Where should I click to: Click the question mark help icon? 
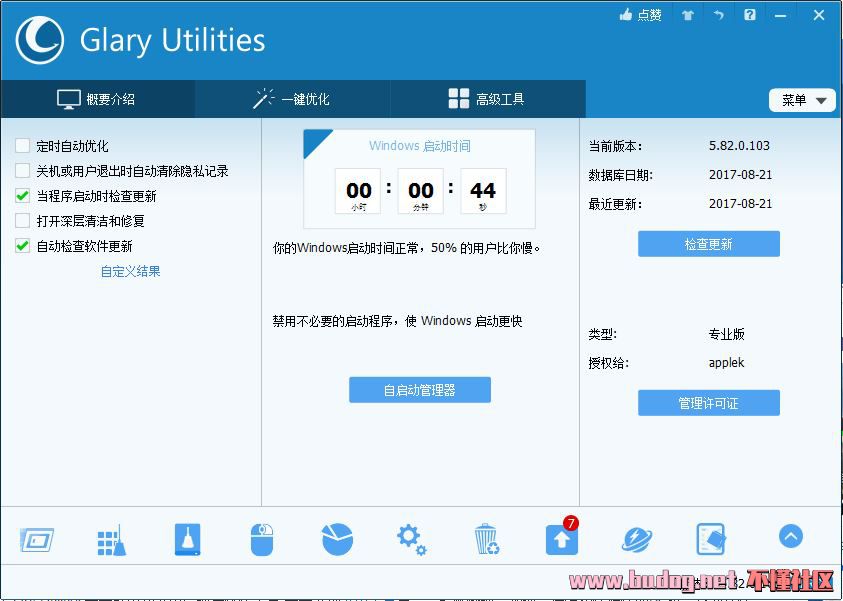tap(749, 15)
